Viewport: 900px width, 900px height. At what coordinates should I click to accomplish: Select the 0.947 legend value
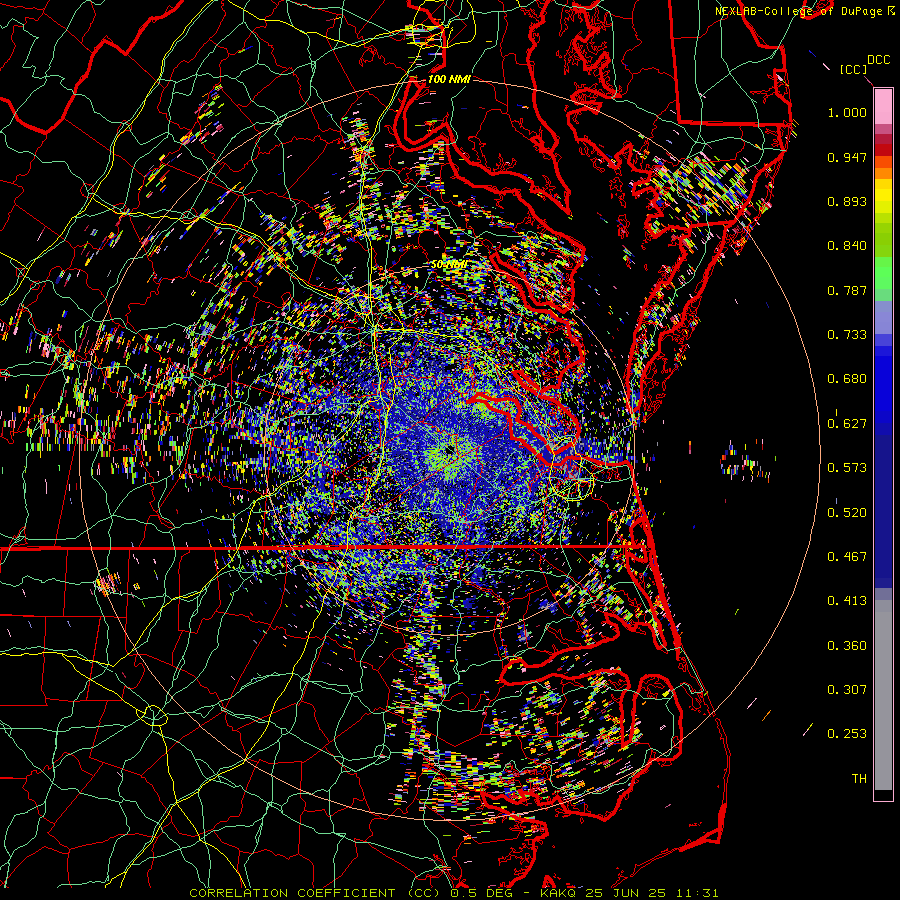(x=847, y=157)
